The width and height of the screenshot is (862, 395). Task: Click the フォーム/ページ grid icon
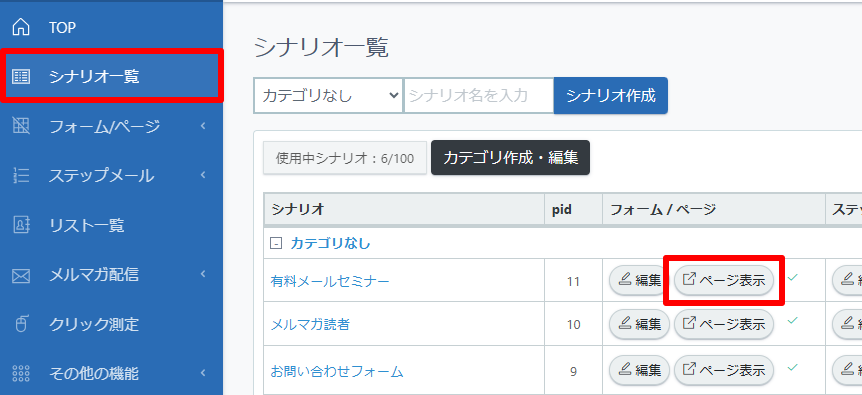tap(21, 126)
